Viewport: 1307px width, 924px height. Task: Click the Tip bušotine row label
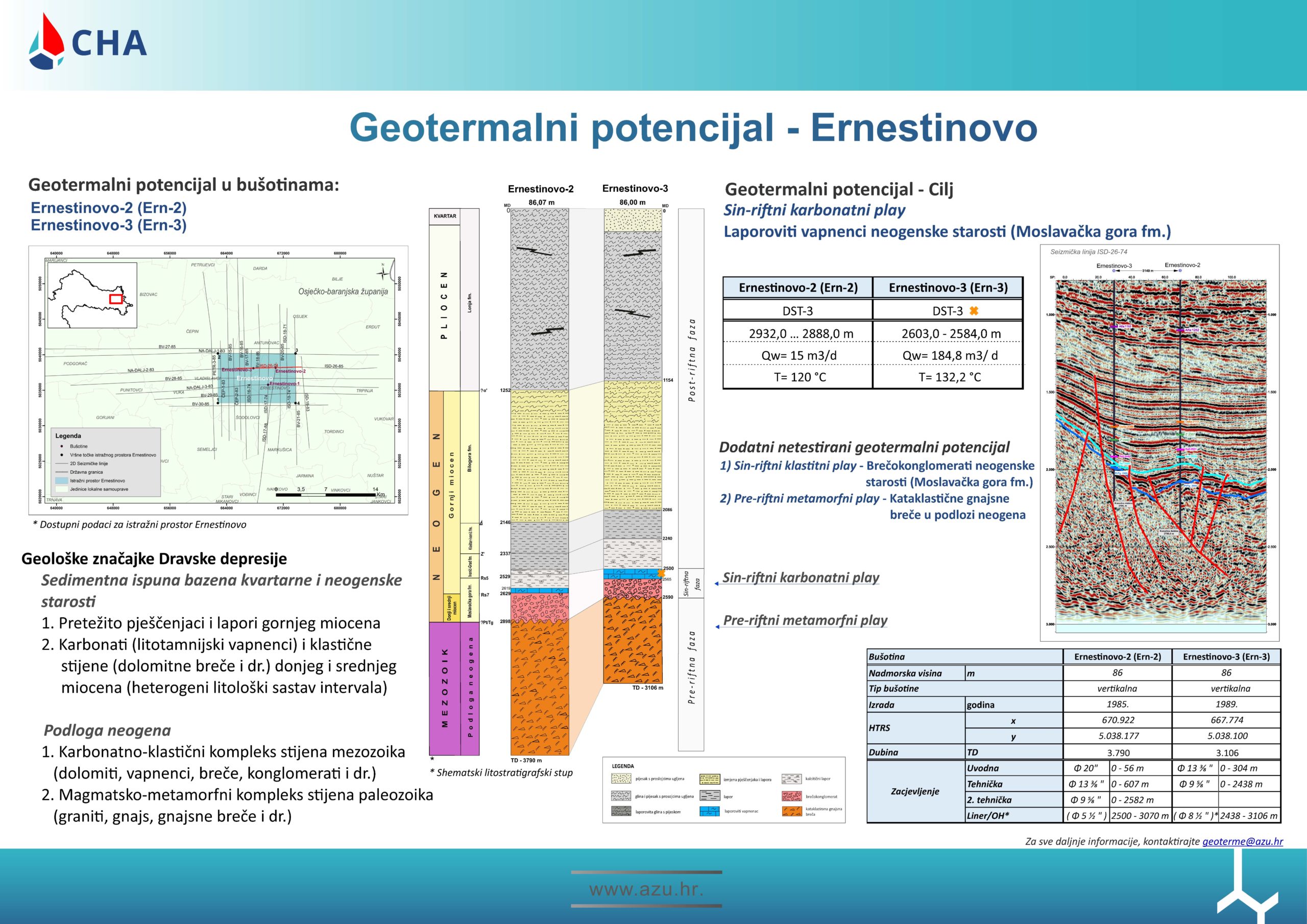pyautogui.click(x=965, y=688)
